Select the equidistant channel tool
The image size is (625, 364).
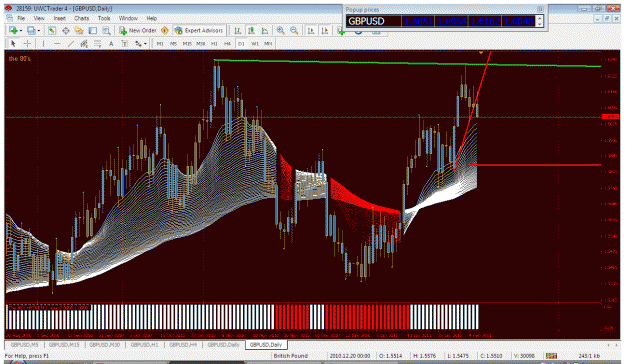[84, 43]
